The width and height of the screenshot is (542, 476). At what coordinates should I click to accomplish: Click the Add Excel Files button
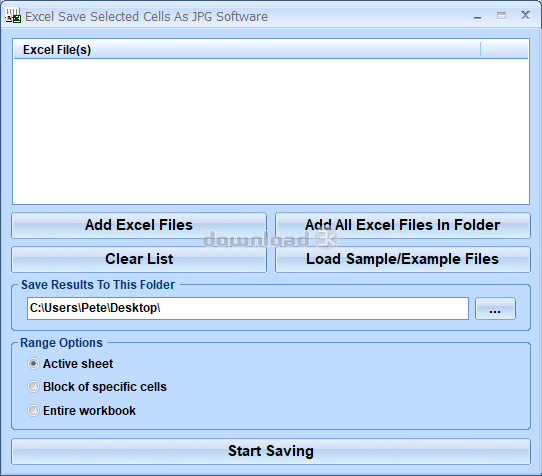[139, 225]
